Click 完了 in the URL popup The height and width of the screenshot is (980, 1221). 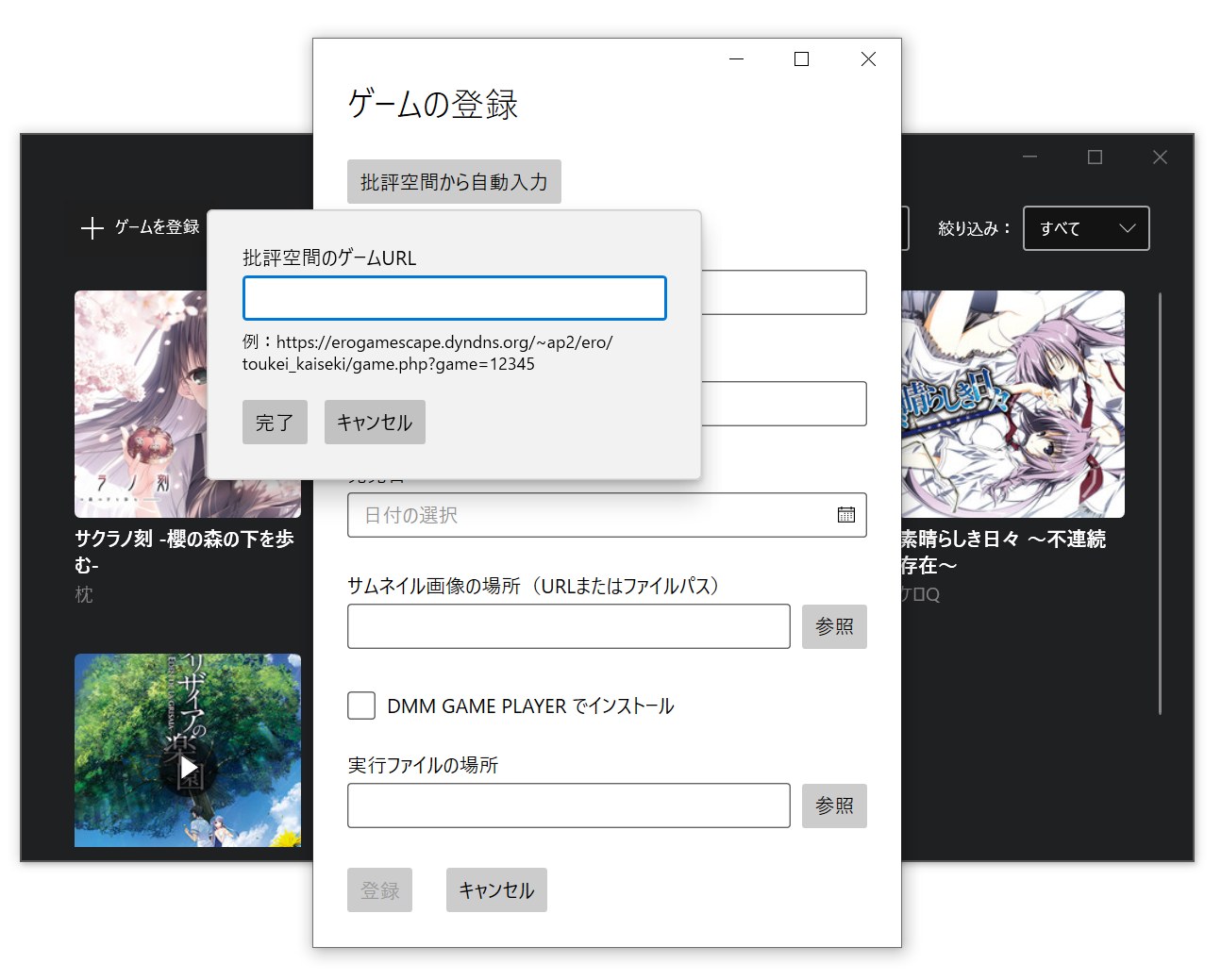tap(275, 423)
